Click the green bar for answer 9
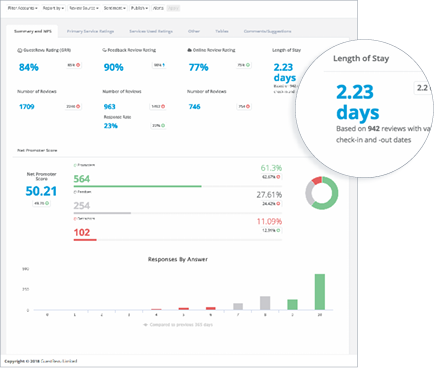The width and height of the screenshot is (436, 368). click(293, 305)
